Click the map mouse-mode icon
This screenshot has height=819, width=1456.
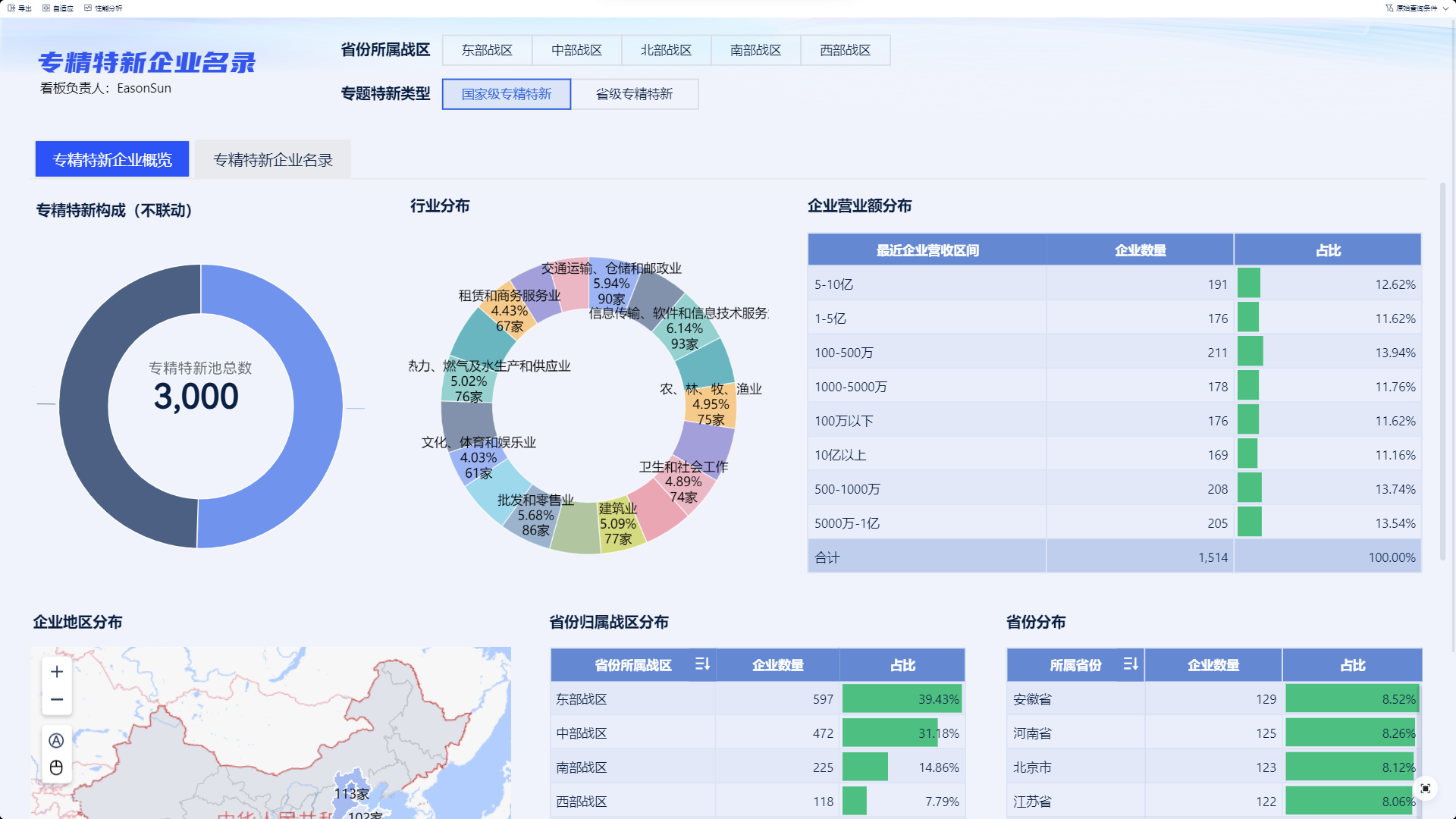[x=56, y=768]
